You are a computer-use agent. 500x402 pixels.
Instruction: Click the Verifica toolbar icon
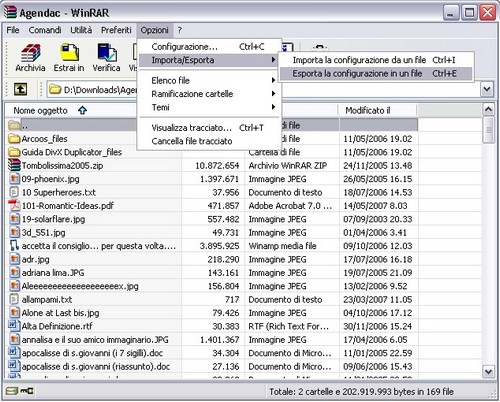pos(107,53)
